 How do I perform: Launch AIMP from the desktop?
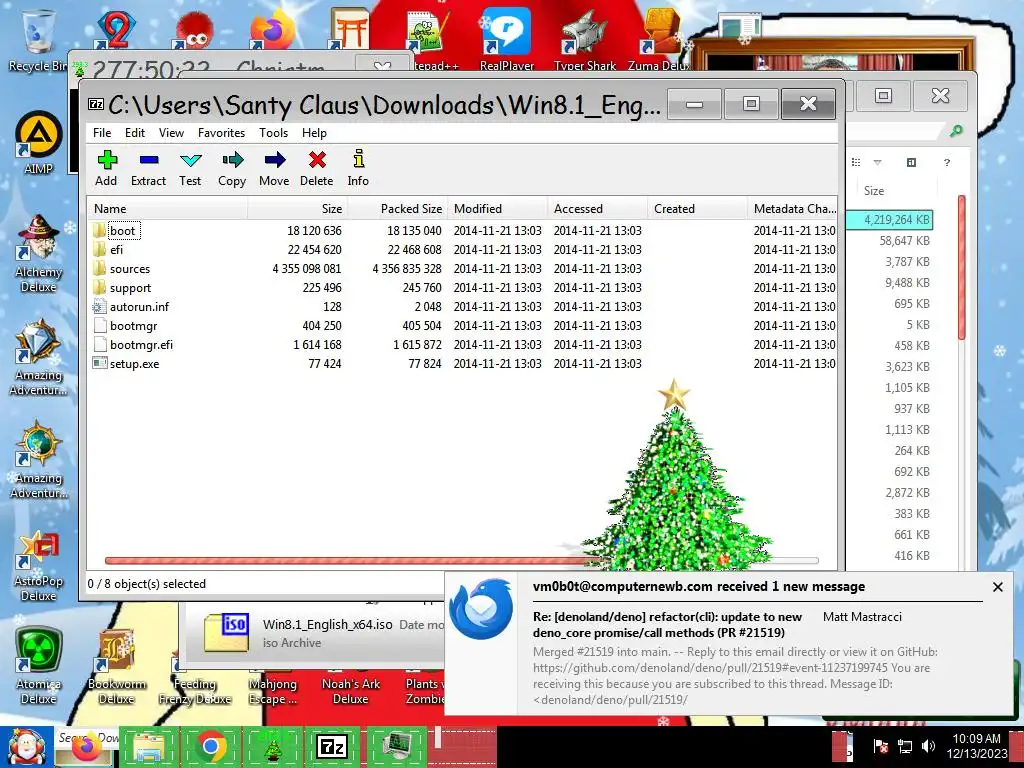pos(39,143)
